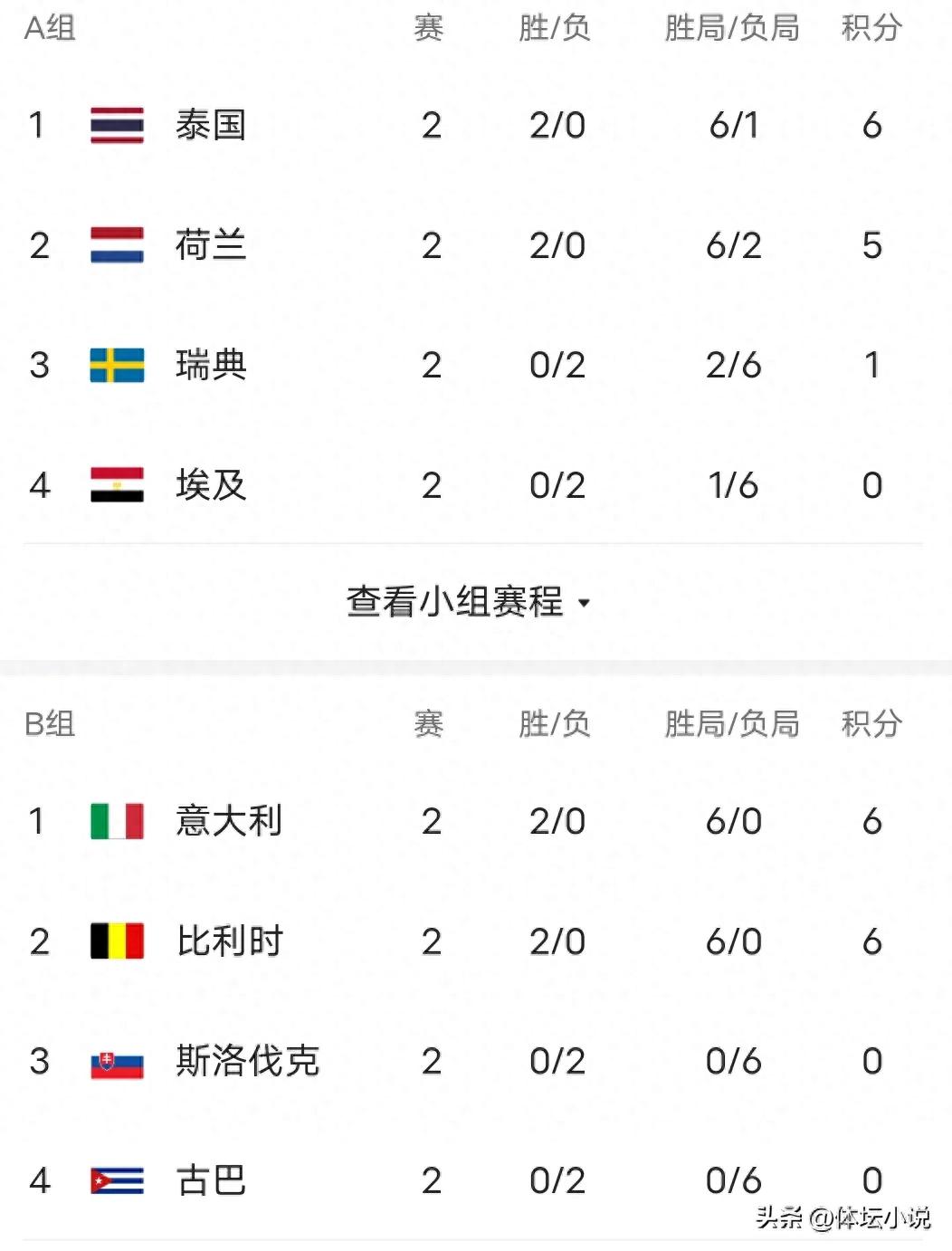Open team 荷兰 details

pyautogui.click(x=211, y=245)
